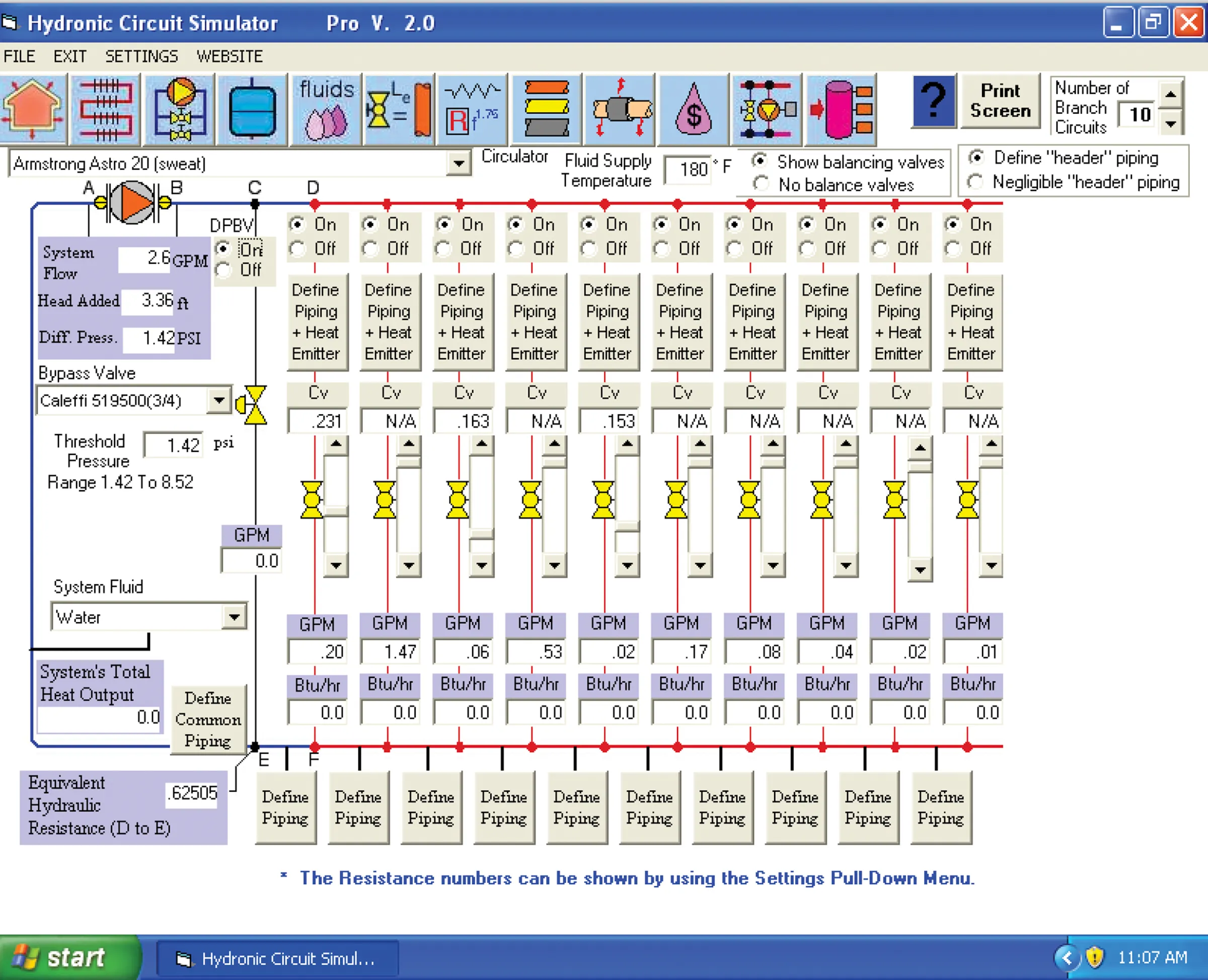Click the yellow balancing valve on first branch
The image size is (1208, 980).
pyautogui.click(x=312, y=500)
